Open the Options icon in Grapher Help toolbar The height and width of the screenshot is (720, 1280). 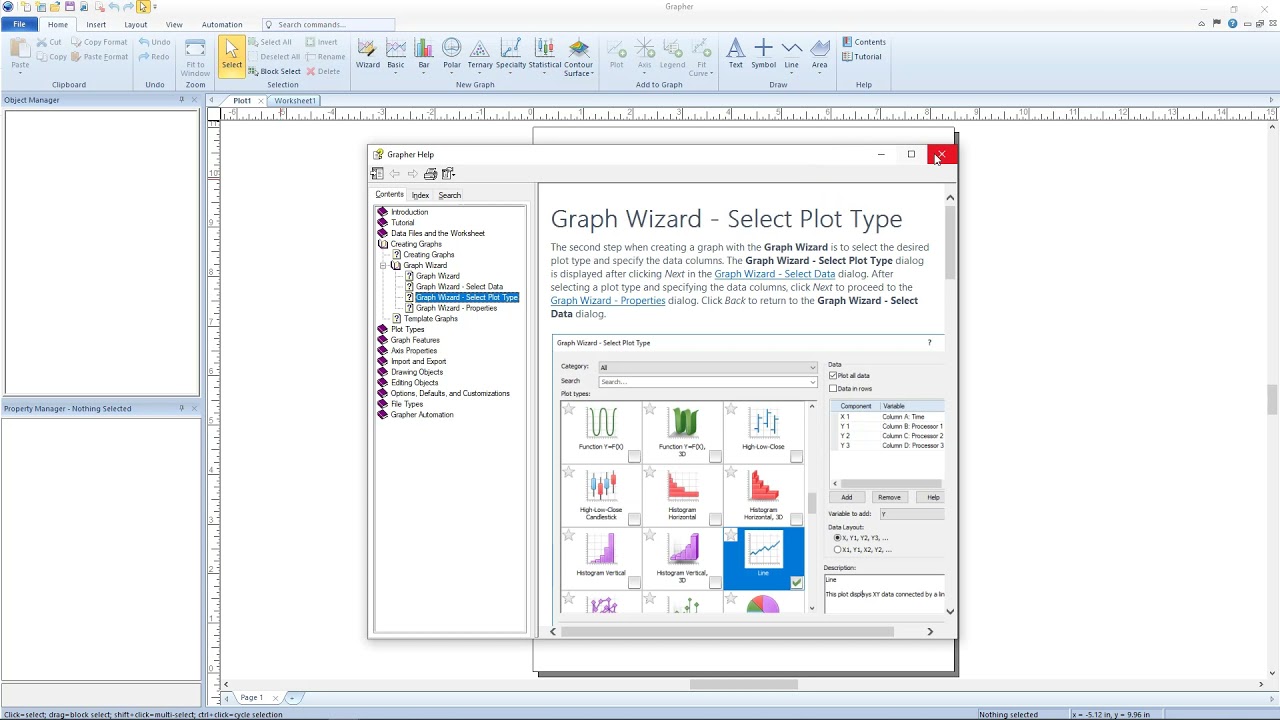point(448,174)
